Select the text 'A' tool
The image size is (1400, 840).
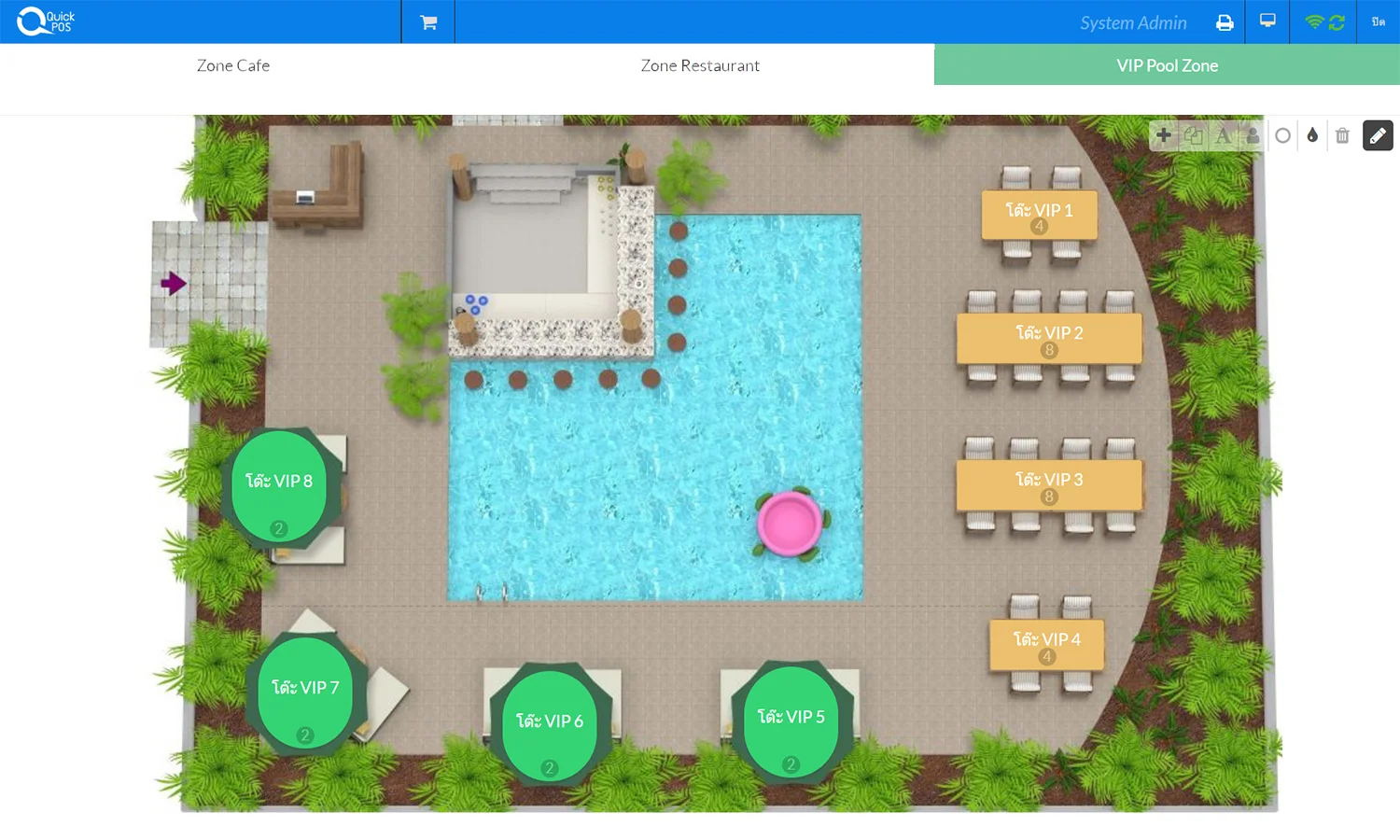tap(1223, 135)
